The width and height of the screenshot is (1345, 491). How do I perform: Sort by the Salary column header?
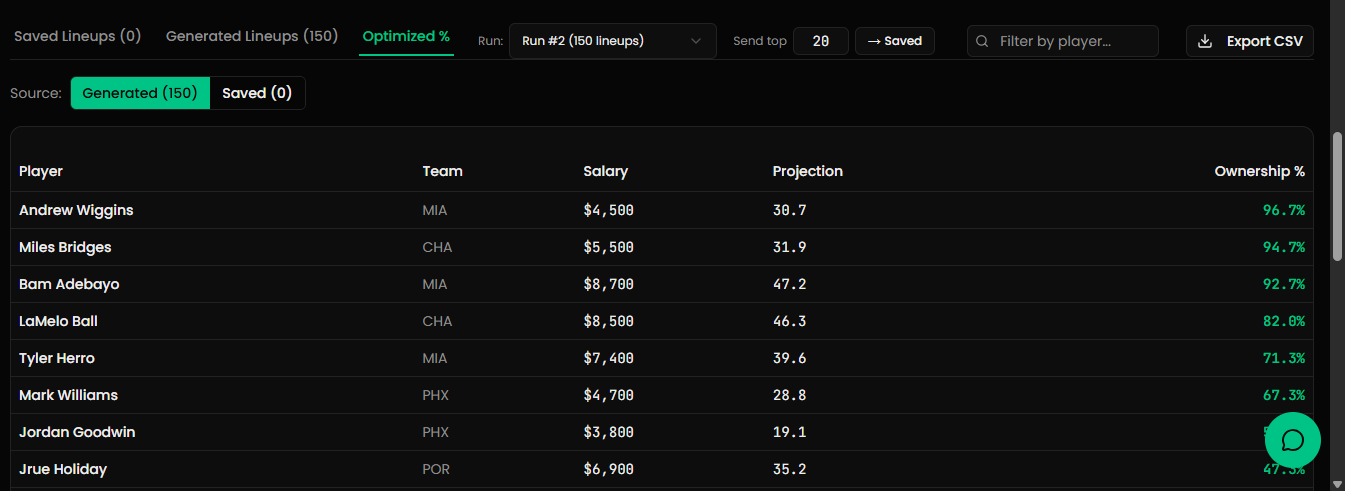605,171
